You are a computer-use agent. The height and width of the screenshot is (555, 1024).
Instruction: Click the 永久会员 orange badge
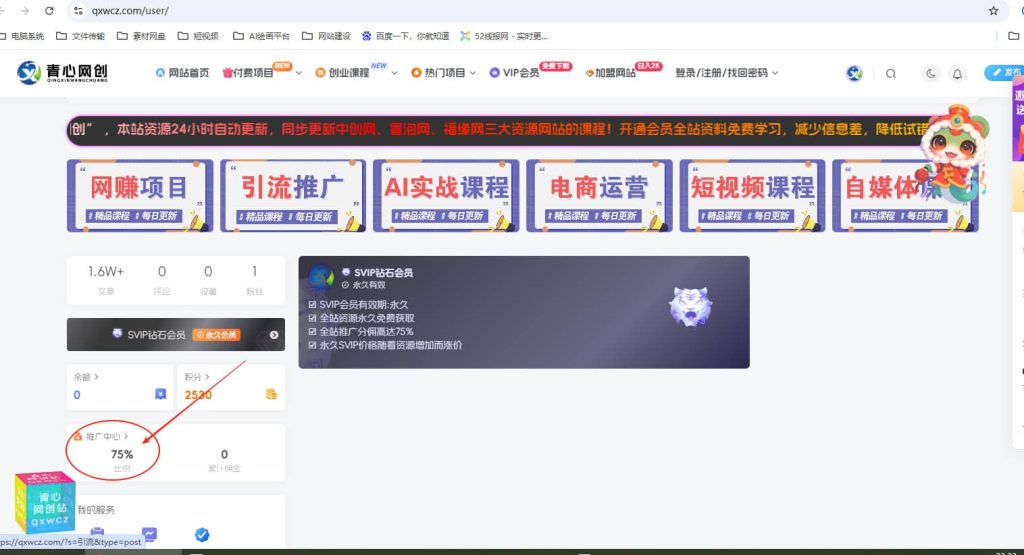click(x=217, y=335)
